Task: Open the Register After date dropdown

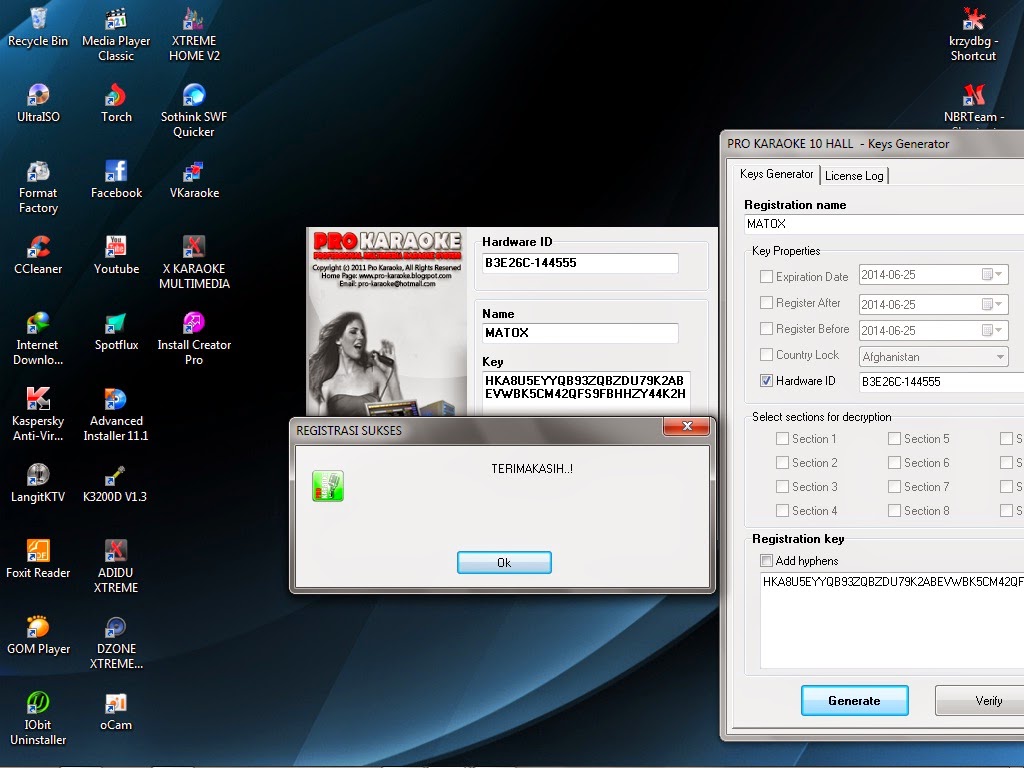Action: click(x=993, y=304)
